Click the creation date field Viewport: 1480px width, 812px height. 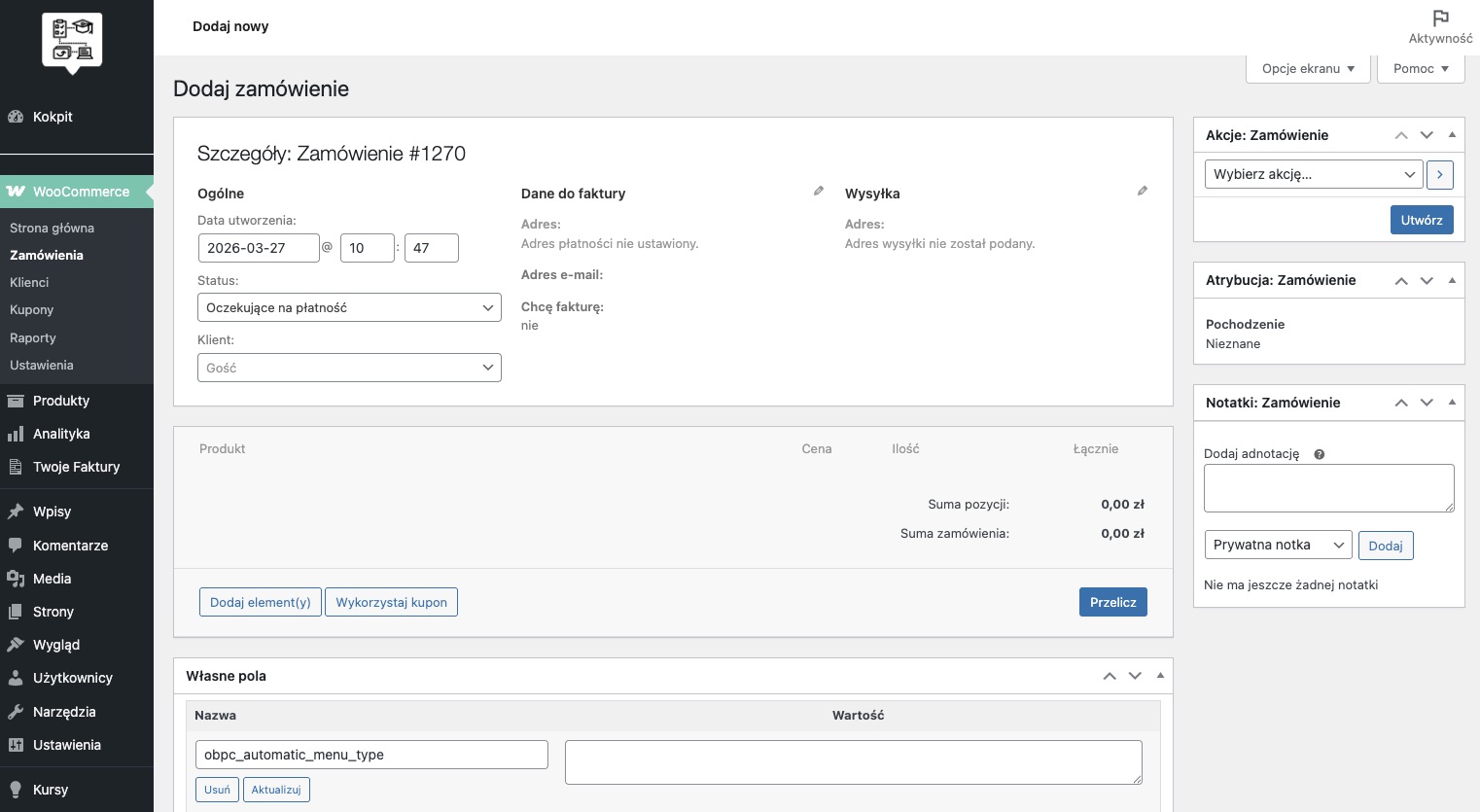point(259,248)
